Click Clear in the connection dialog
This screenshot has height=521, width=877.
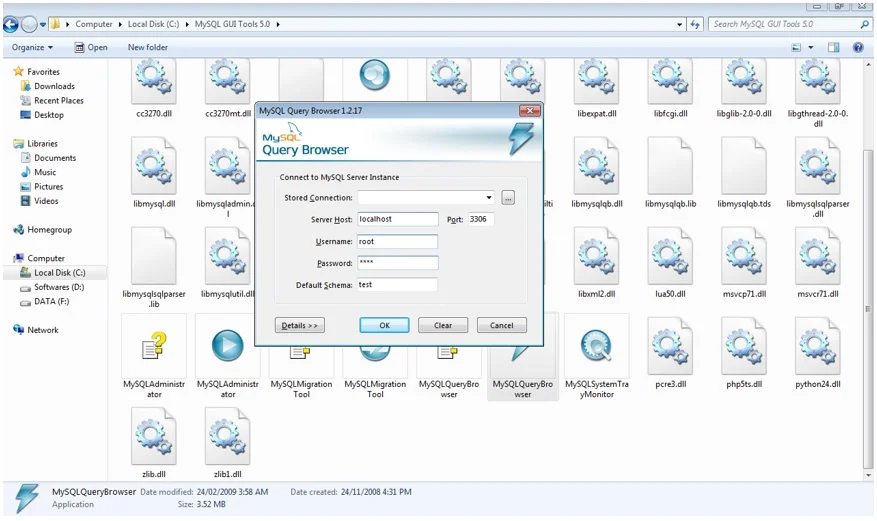point(443,325)
